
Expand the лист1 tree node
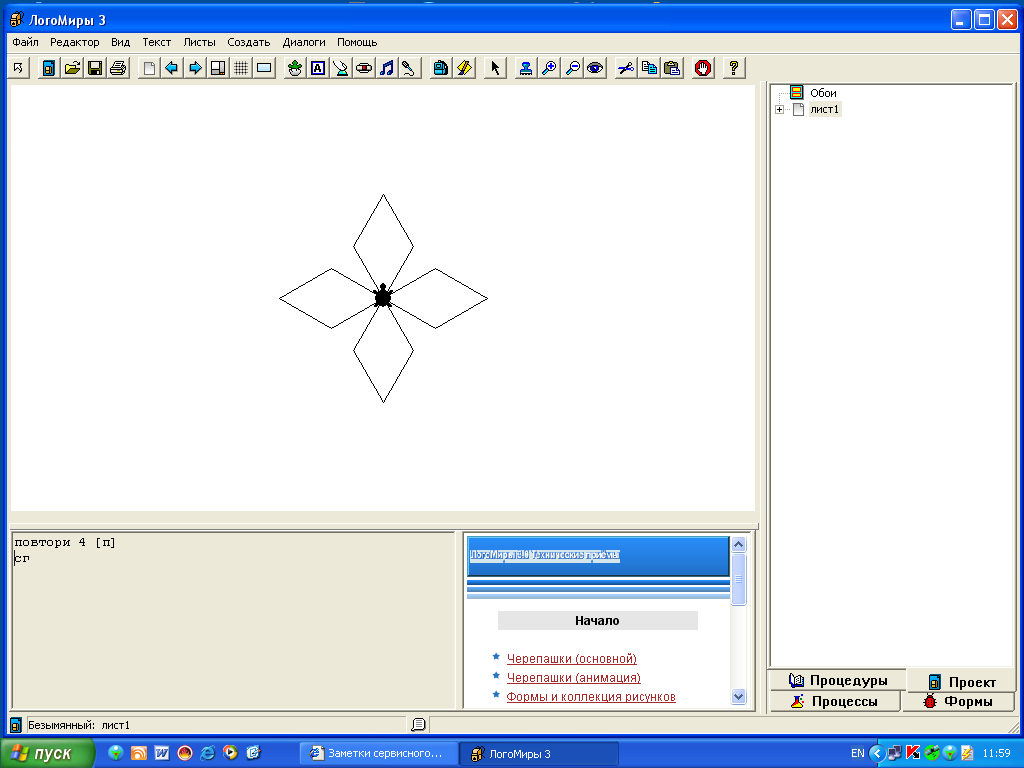pyautogui.click(x=779, y=110)
